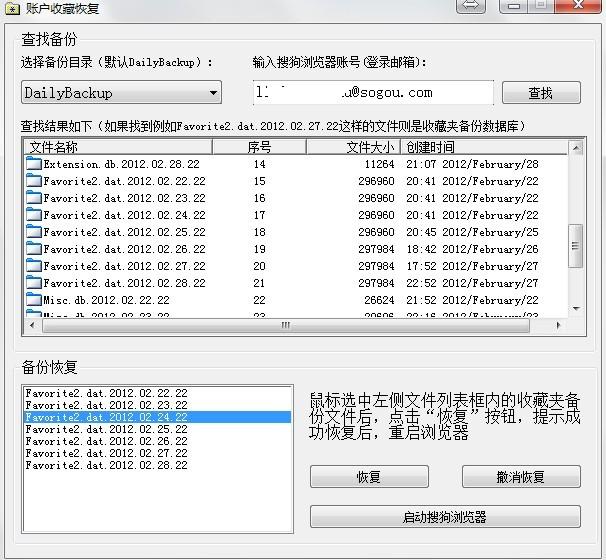The height and width of the screenshot is (560, 606).
Task: Click the folder icon of Favorite2.dat.2012.02.24.22 result row
Action: [34, 215]
